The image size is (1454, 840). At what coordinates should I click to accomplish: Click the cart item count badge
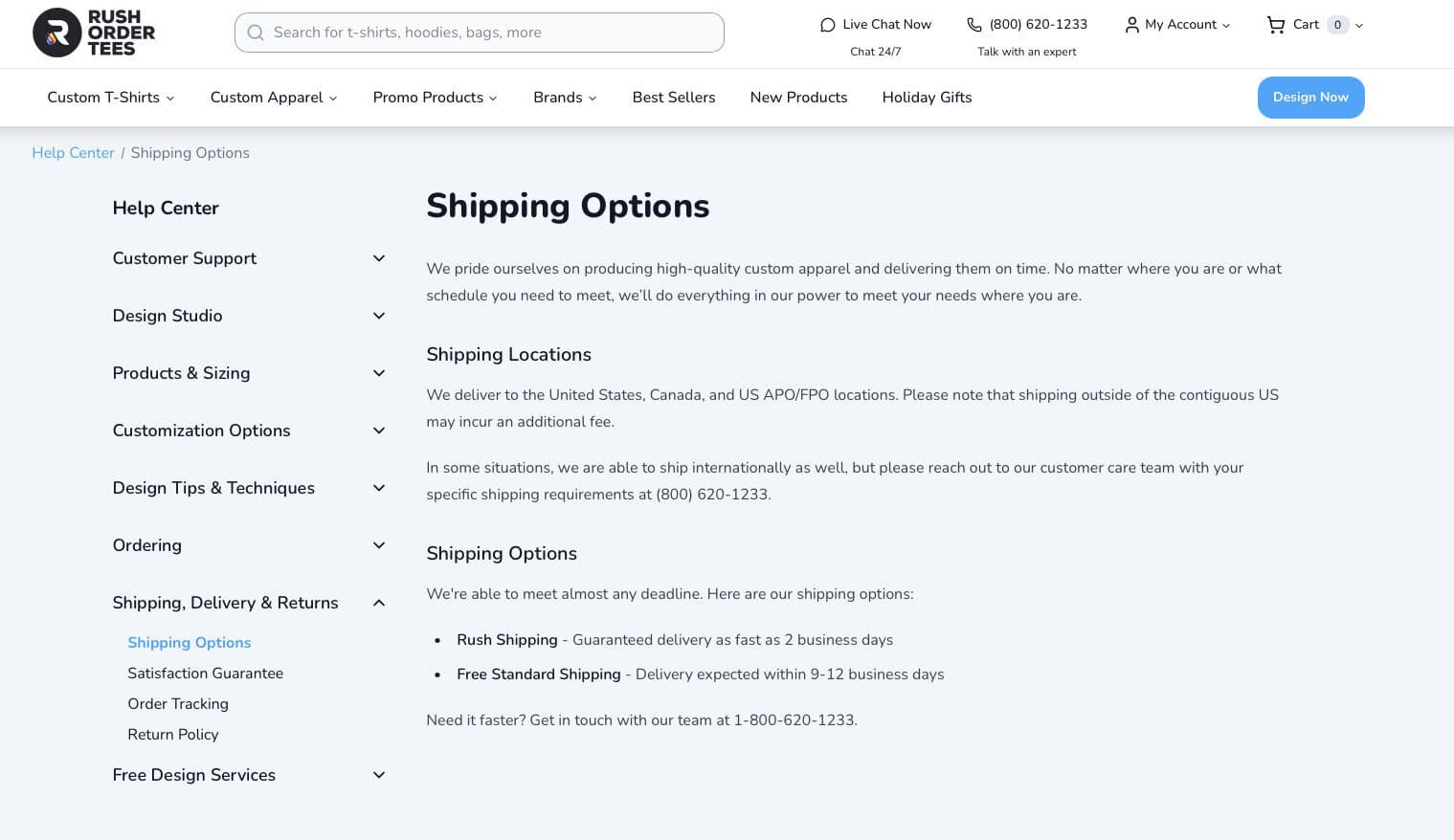[1337, 25]
